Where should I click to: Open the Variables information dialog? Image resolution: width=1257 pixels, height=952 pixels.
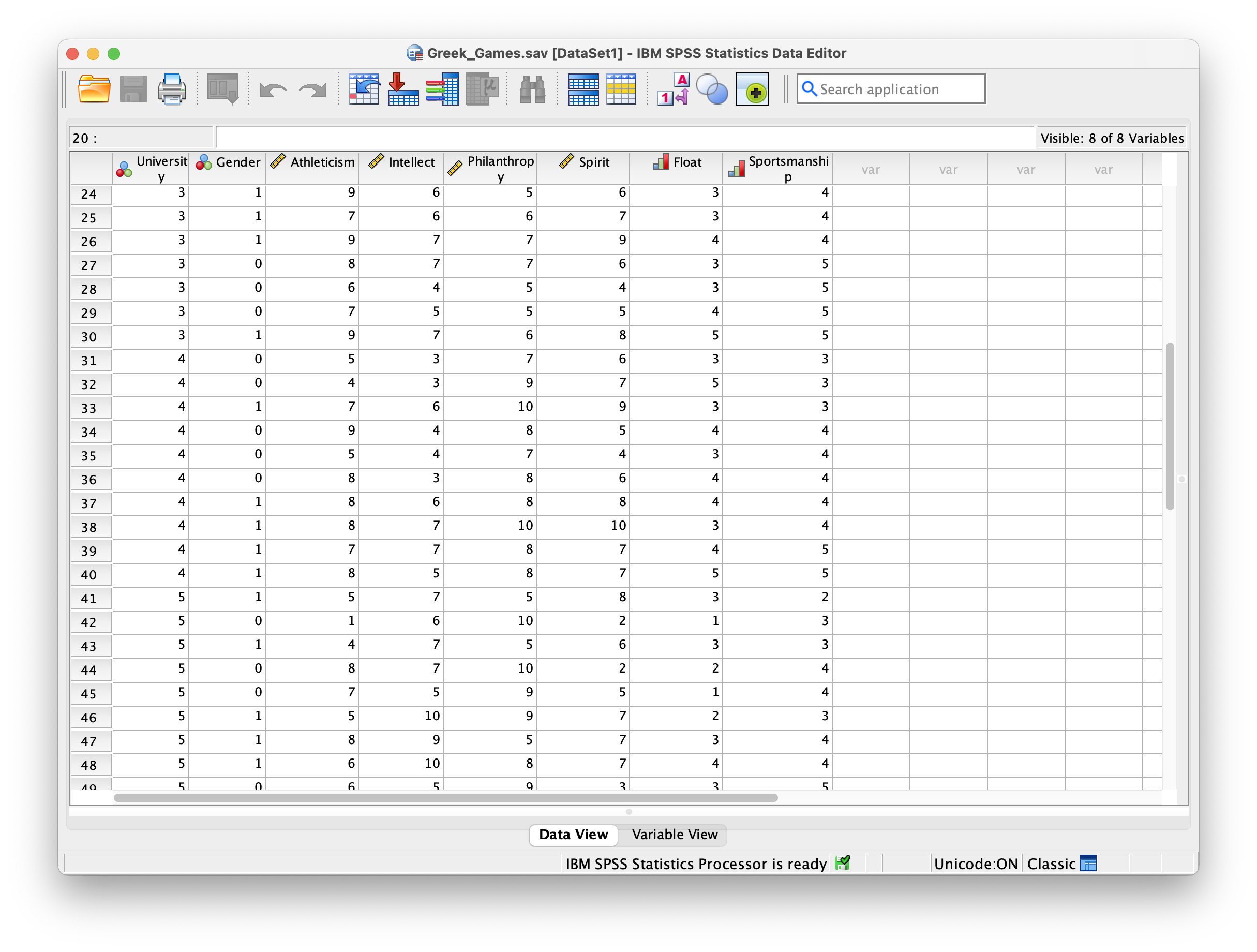point(443,88)
